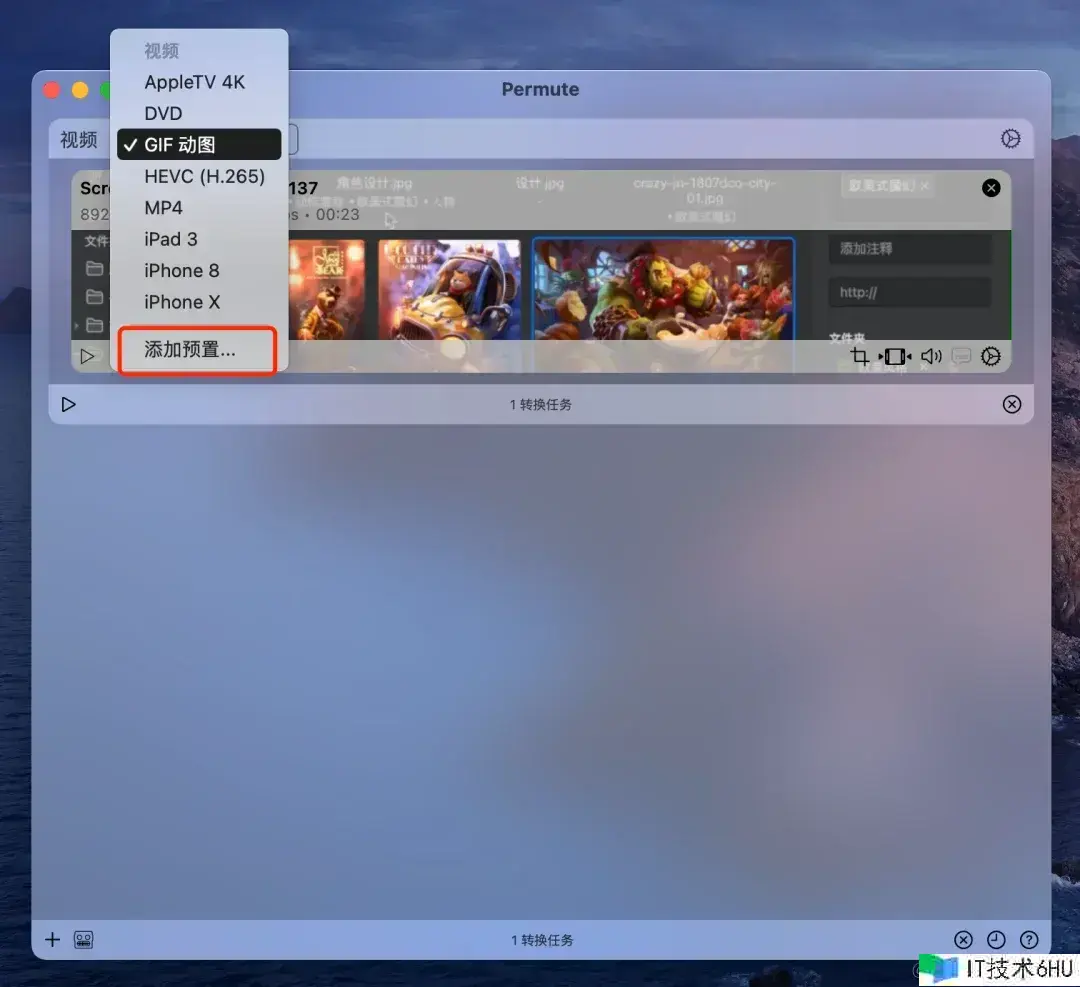
Task: Open the subtitles icon on the video item
Action: (961, 357)
